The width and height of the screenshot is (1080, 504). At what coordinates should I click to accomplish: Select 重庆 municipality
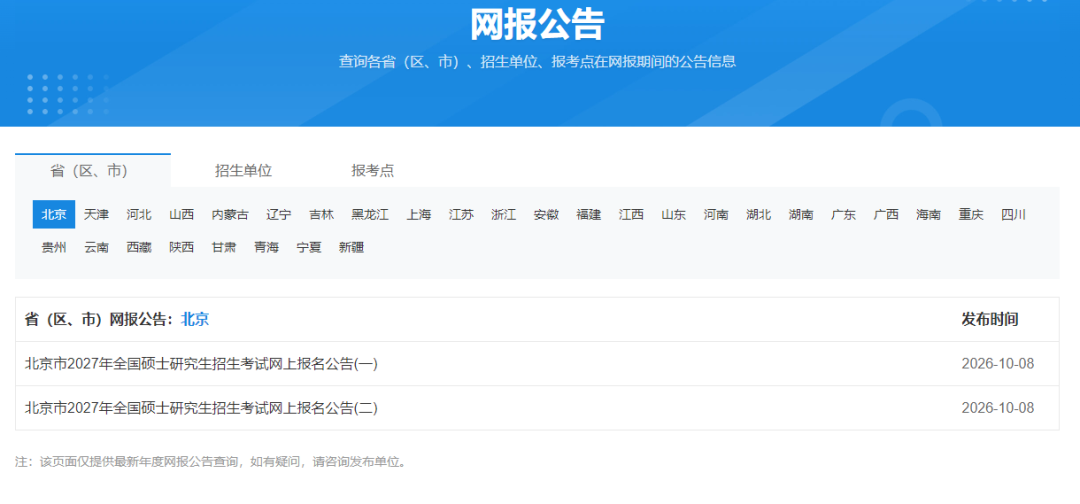(x=971, y=215)
